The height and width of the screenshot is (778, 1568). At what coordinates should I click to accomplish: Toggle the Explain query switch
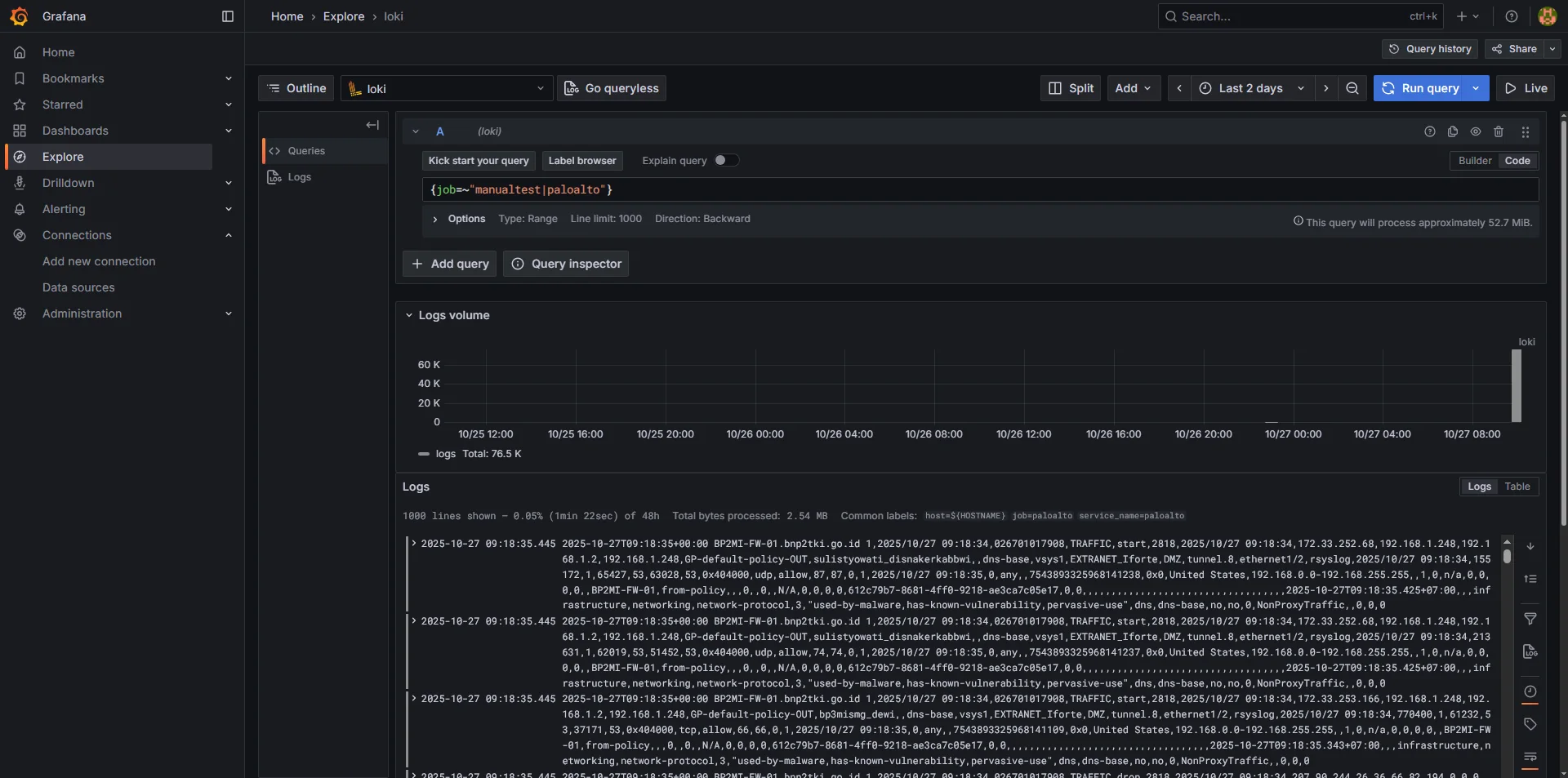point(726,161)
